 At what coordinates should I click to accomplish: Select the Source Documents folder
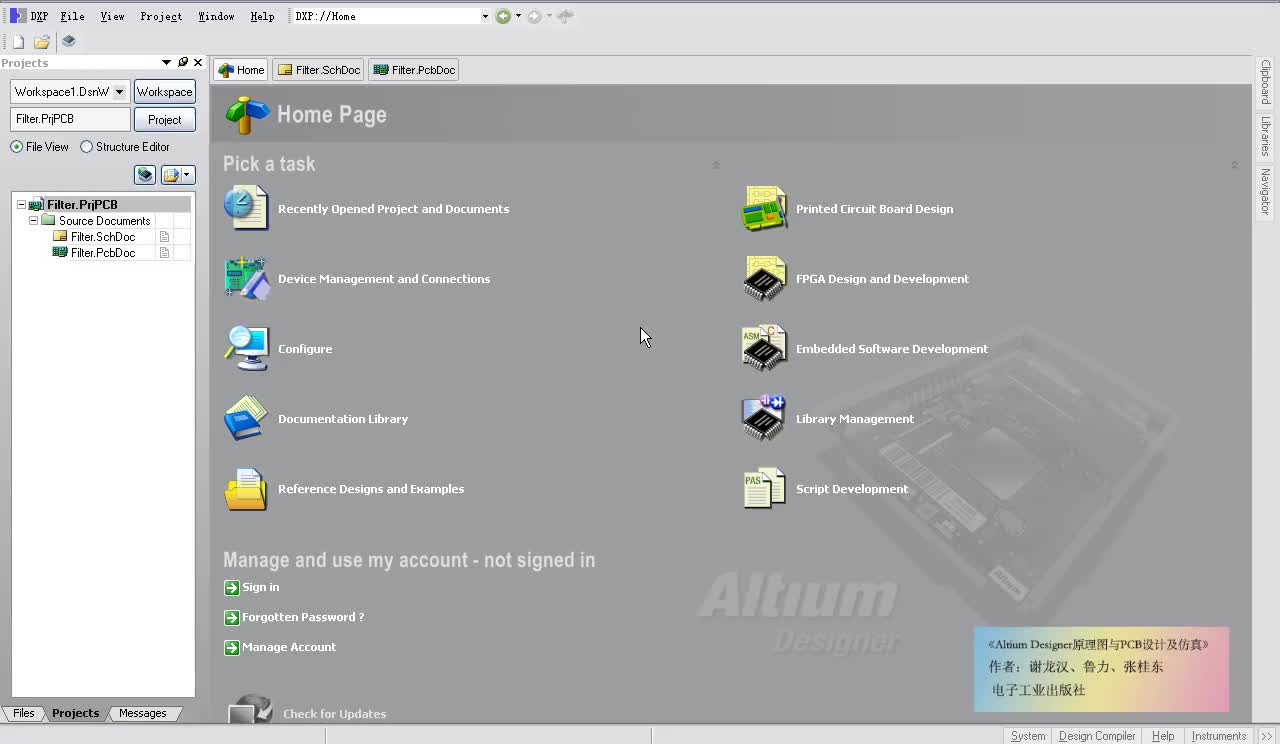[104, 221]
